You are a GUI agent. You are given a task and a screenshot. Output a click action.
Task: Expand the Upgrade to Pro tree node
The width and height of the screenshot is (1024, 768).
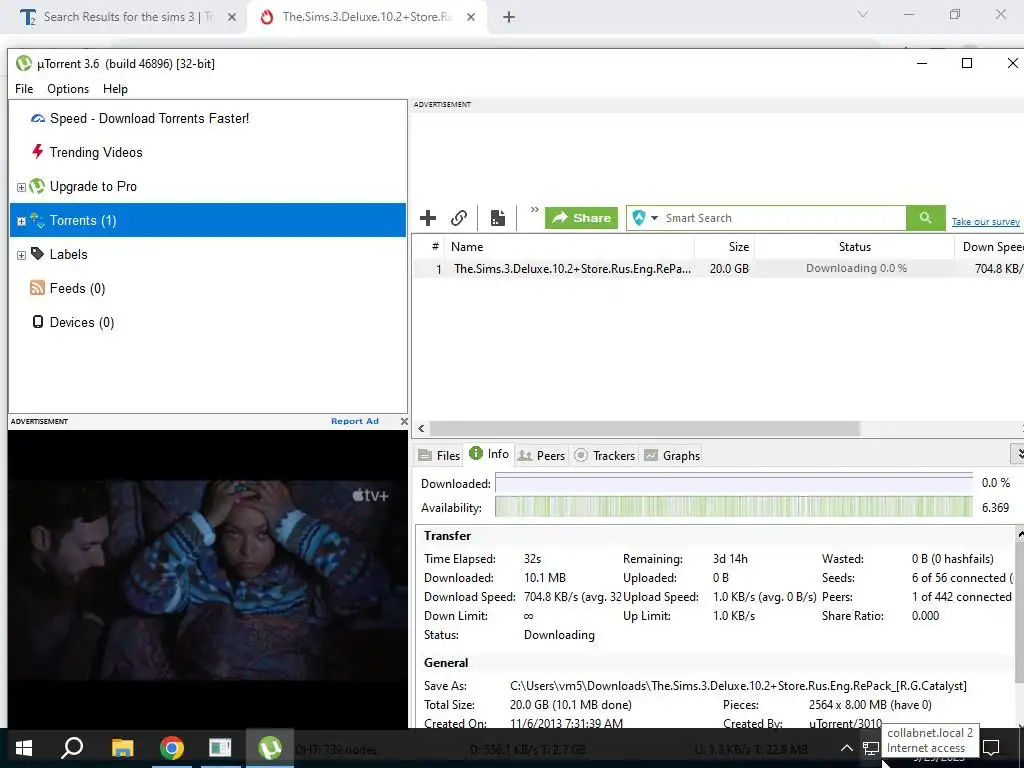pyautogui.click(x=21, y=187)
